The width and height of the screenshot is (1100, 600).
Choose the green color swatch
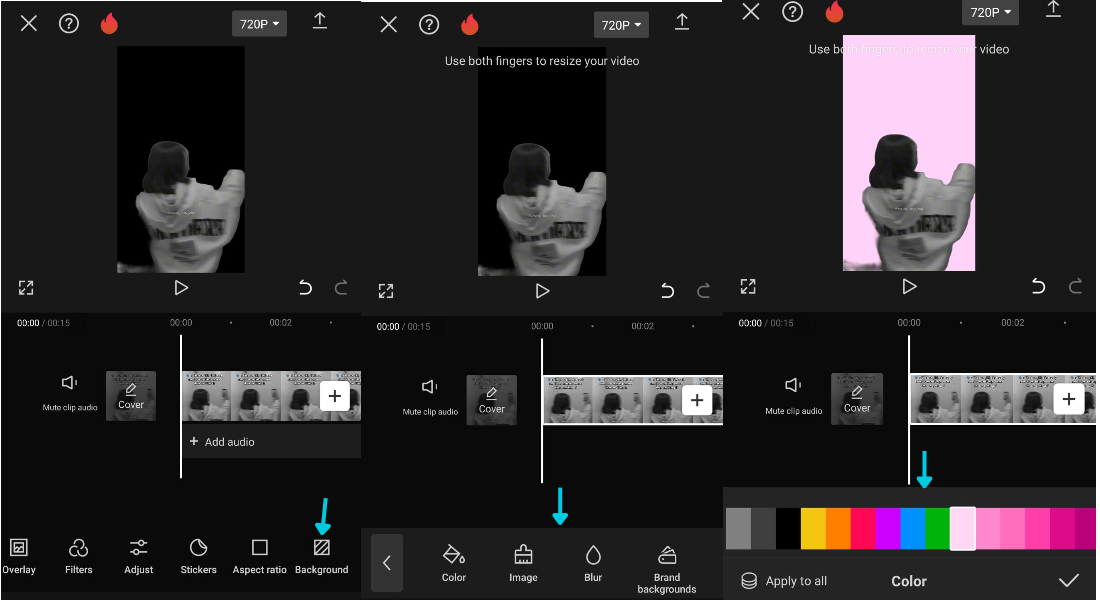pyautogui.click(x=937, y=528)
